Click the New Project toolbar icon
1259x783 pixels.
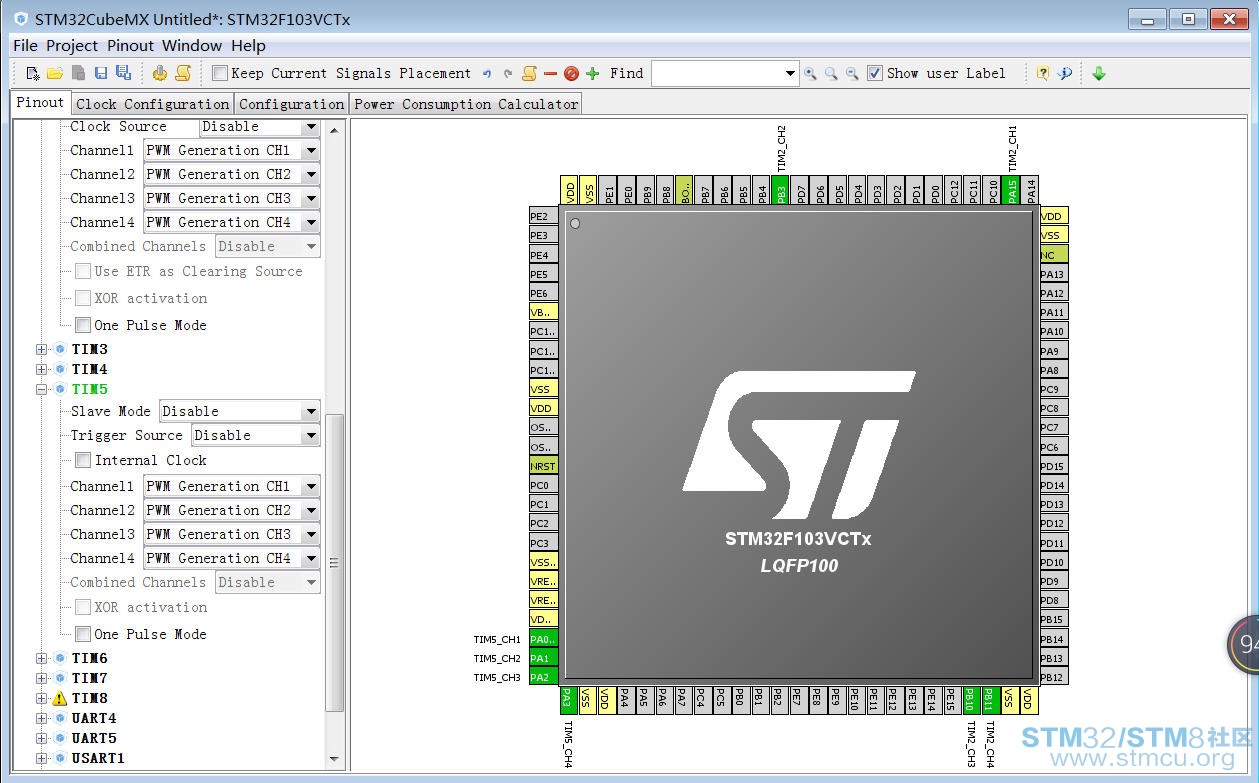33,73
